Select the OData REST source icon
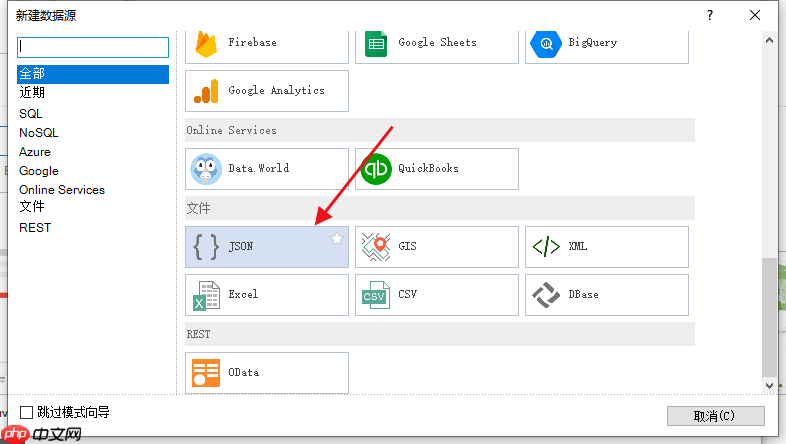Image resolution: width=786 pixels, height=444 pixels. pyautogui.click(x=206, y=373)
